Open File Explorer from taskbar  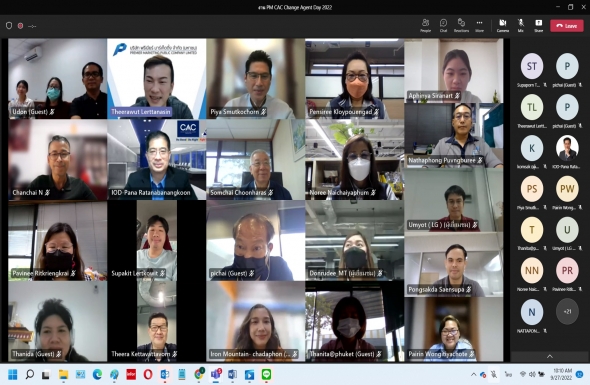pyautogui.click(x=63, y=374)
